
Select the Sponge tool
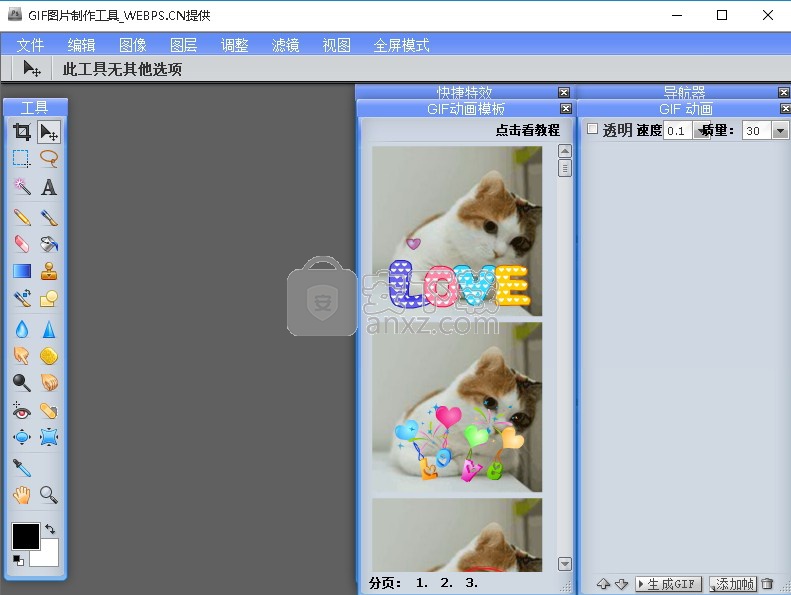point(49,356)
